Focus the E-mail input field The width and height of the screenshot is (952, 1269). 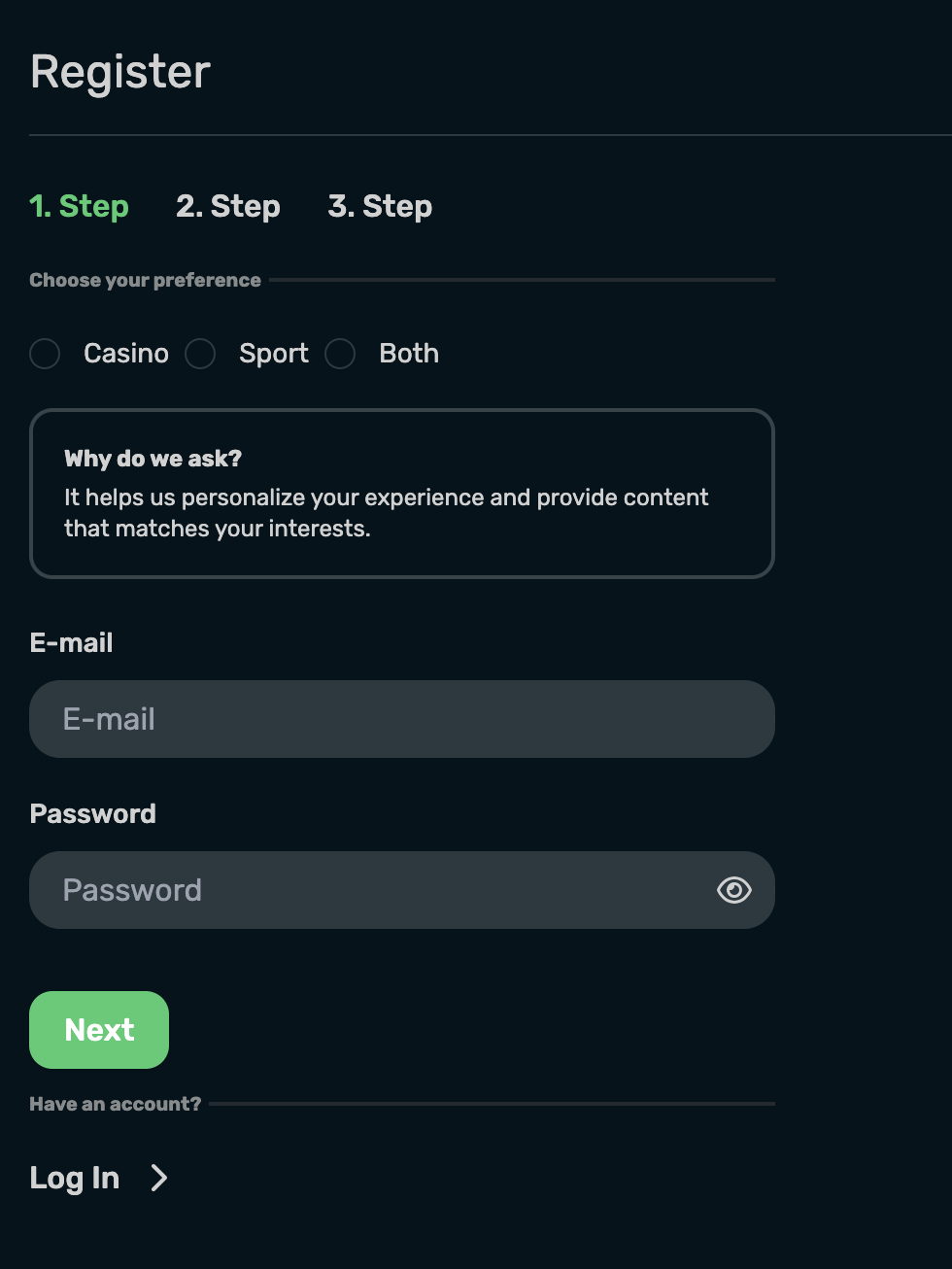click(402, 719)
